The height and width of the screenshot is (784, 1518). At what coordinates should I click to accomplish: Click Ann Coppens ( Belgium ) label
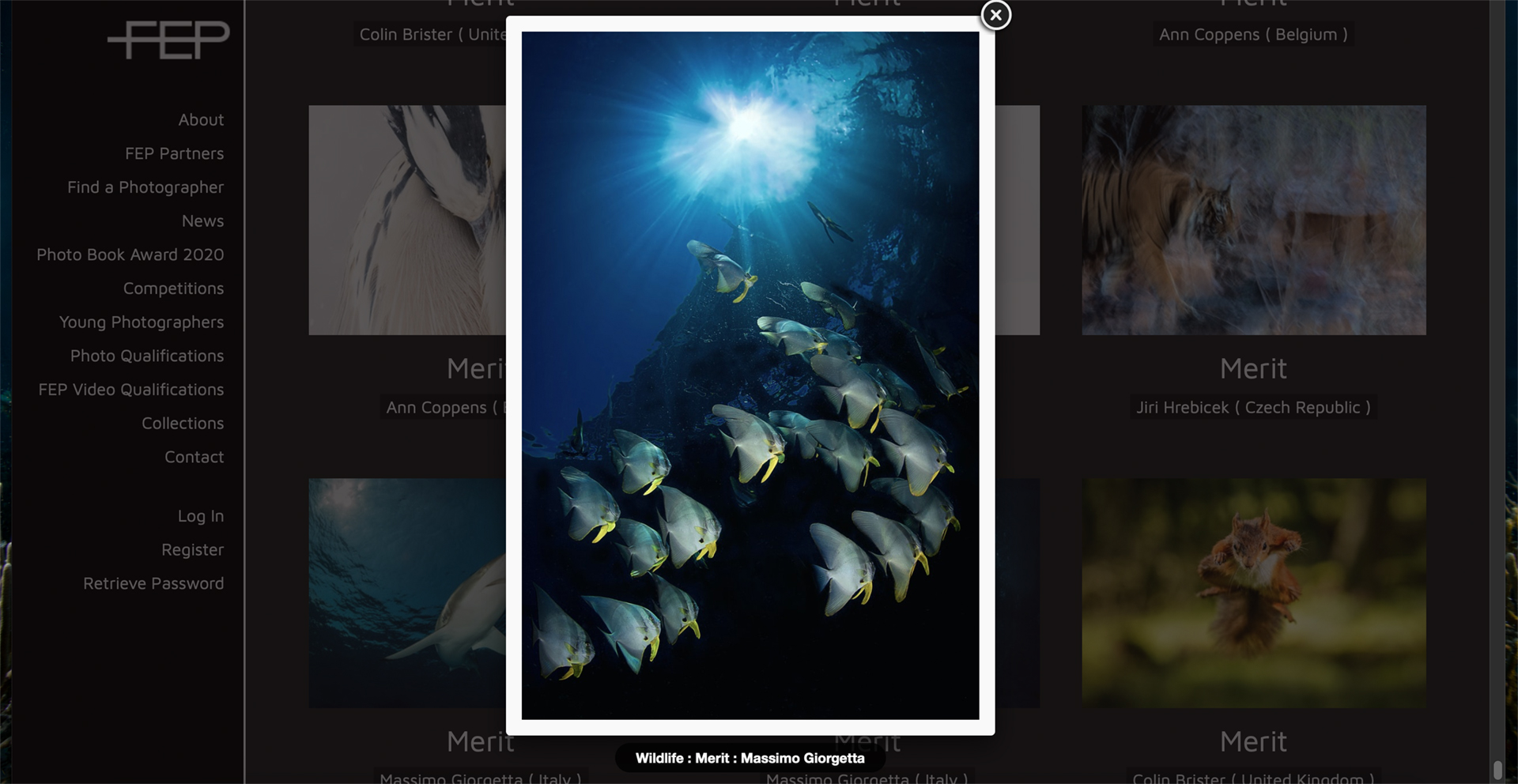pyautogui.click(x=1254, y=35)
